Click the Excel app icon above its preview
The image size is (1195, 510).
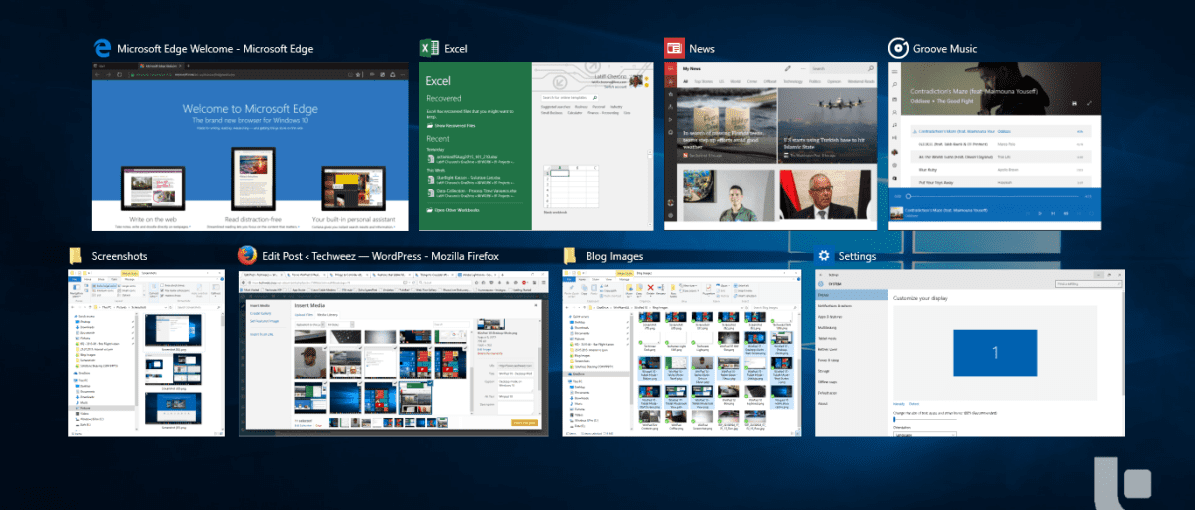429,48
